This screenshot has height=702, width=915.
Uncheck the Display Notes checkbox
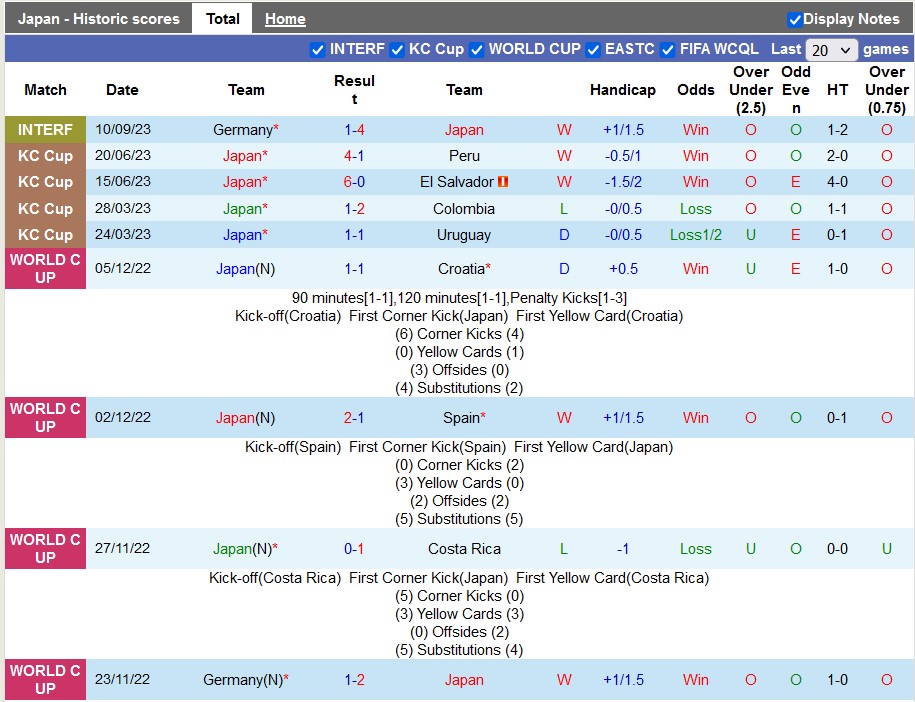point(795,19)
